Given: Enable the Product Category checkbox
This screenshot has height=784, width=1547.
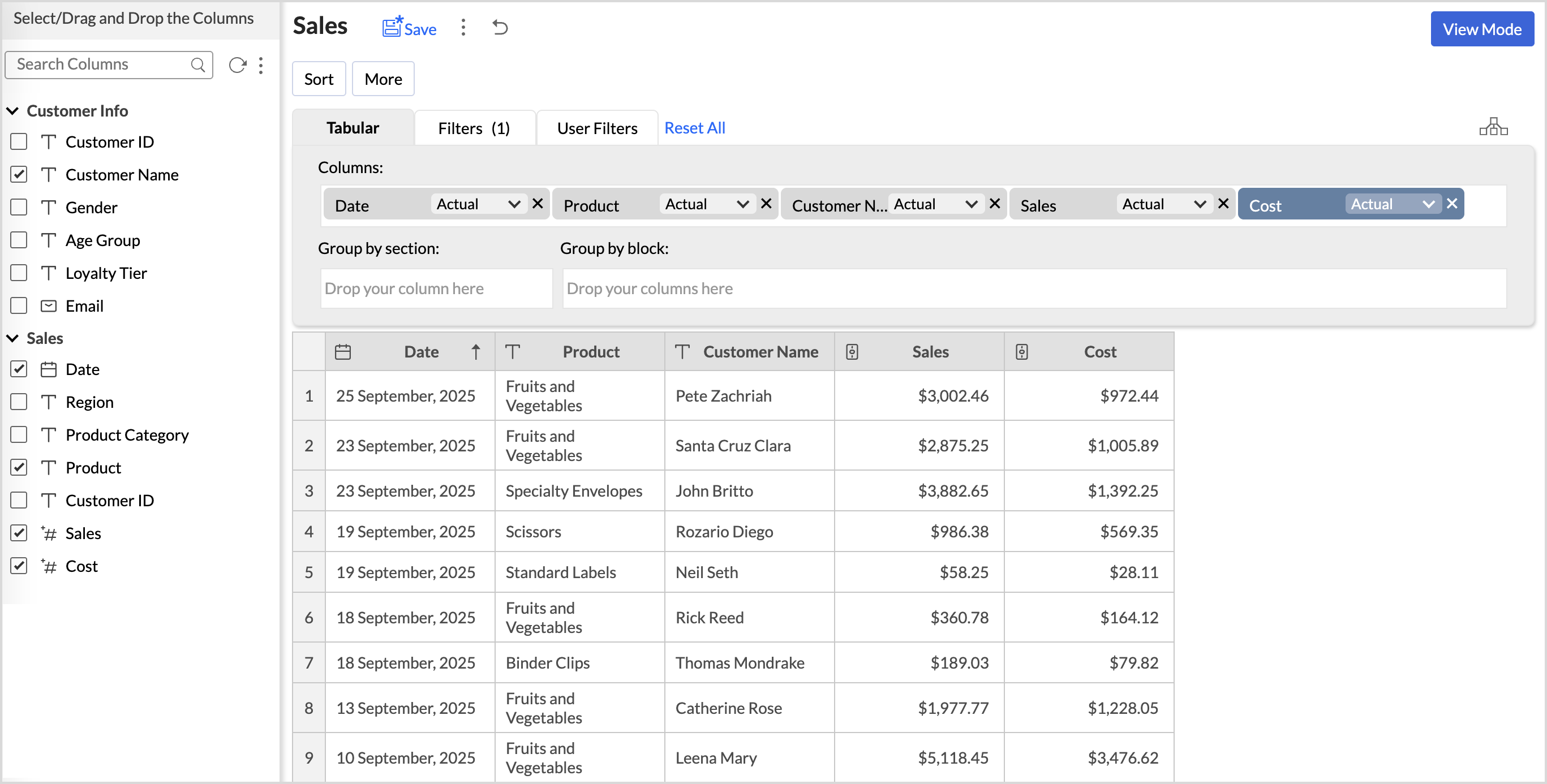Looking at the screenshot, I should pyautogui.click(x=19, y=434).
